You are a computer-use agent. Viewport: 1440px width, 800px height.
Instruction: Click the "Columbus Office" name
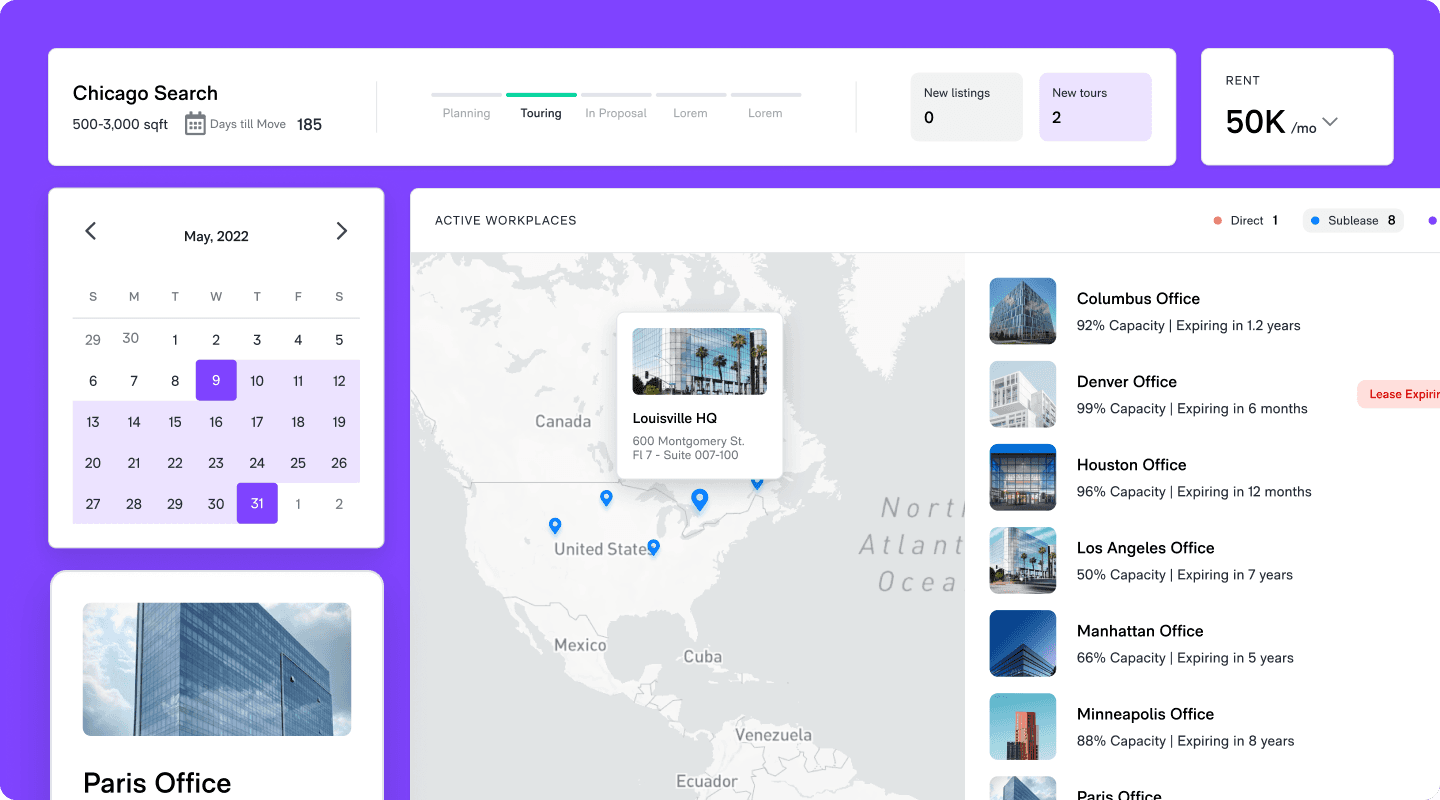coord(1138,298)
